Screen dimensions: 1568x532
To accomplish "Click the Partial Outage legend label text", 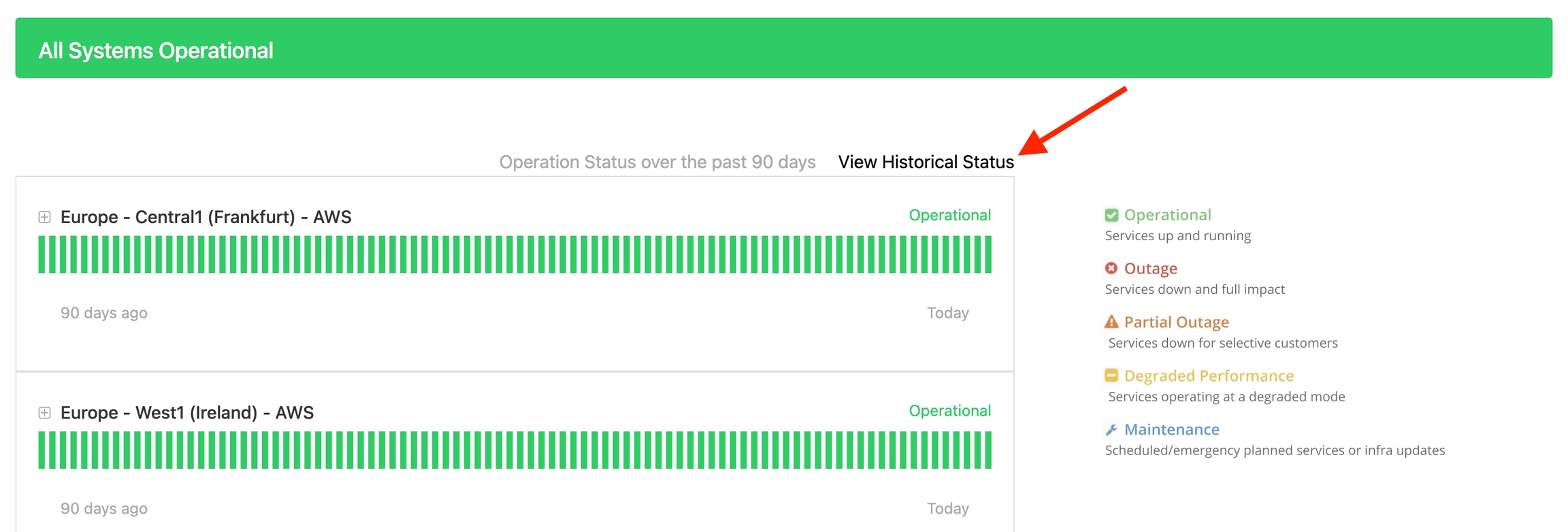I will (x=1176, y=322).
